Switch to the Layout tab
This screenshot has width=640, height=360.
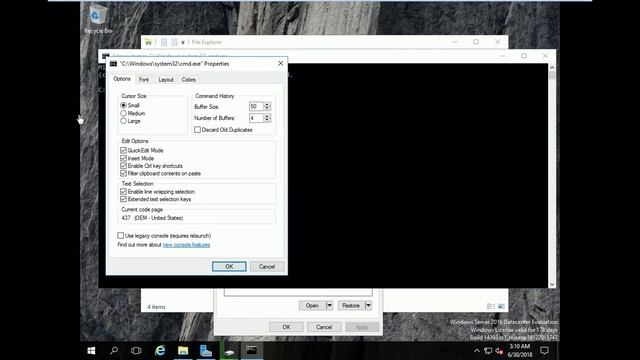click(166, 80)
